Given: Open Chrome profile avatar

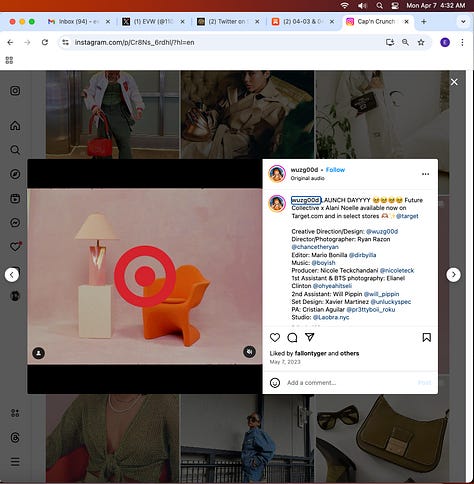Looking at the screenshot, I should pos(445,42).
